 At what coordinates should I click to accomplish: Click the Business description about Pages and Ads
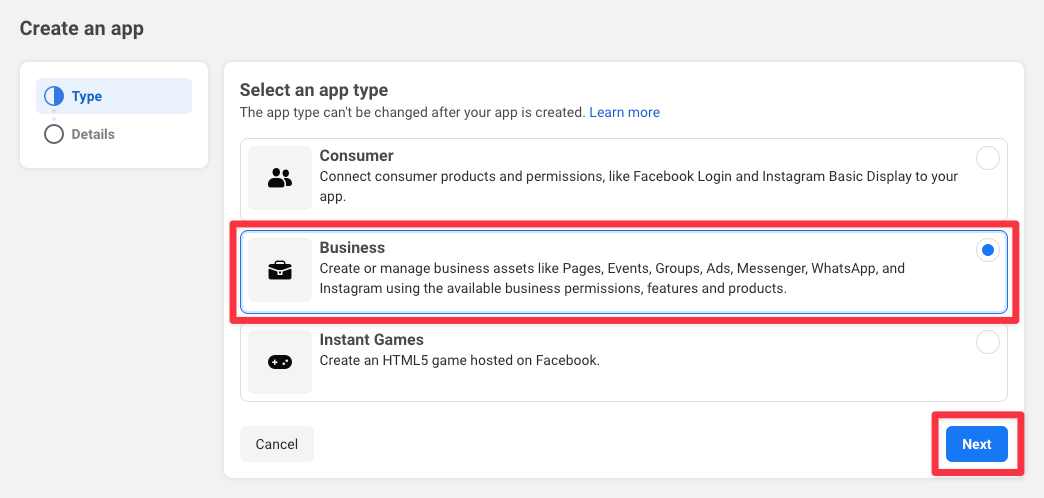tap(612, 279)
